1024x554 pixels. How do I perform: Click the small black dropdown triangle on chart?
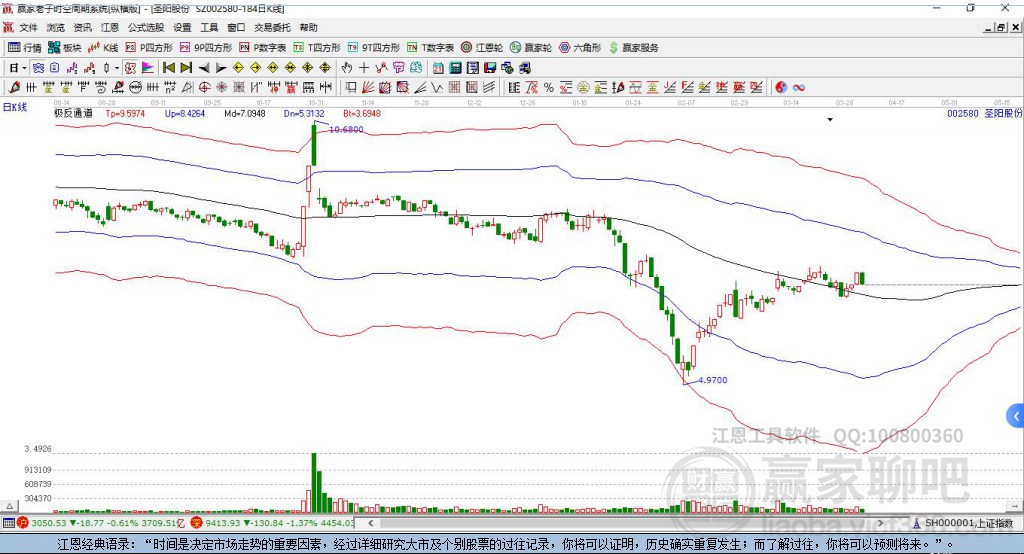pyautogui.click(x=830, y=120)
